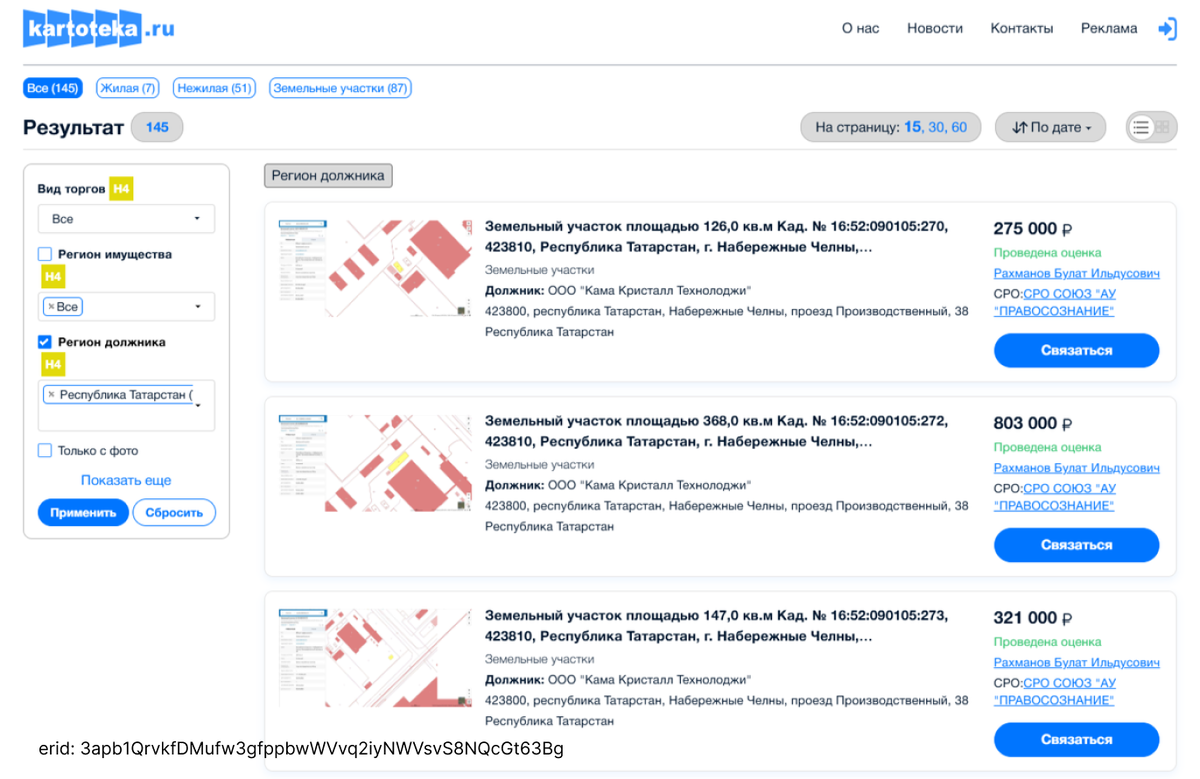Remove the 'Республика Татарстан' region tag
This screenshot has width=1200, height=779.
52,395
